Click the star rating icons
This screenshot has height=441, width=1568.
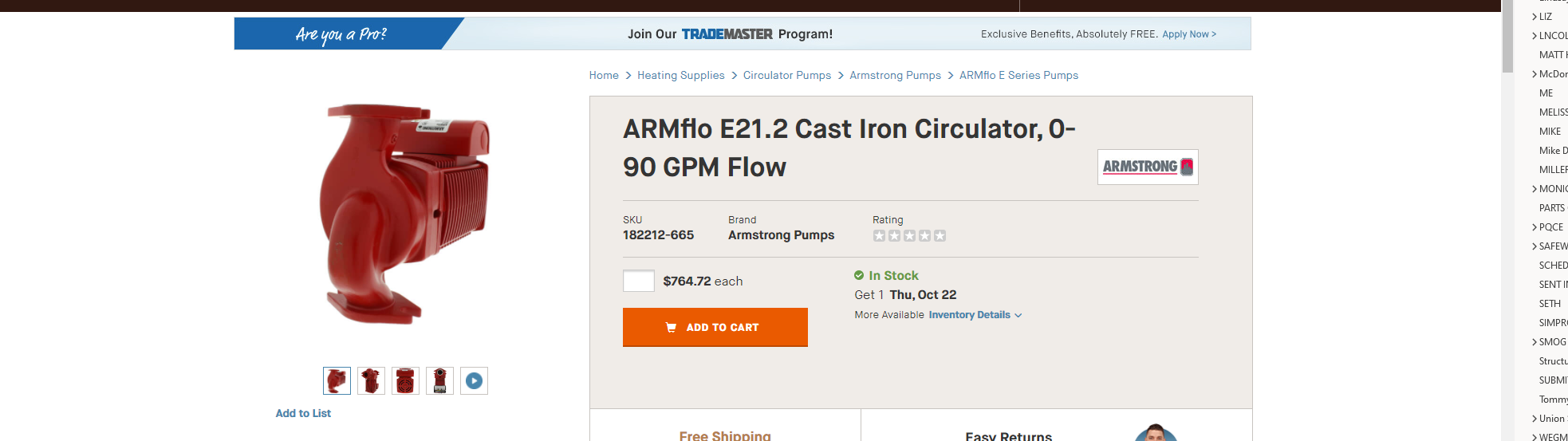(x=909, y=236)
